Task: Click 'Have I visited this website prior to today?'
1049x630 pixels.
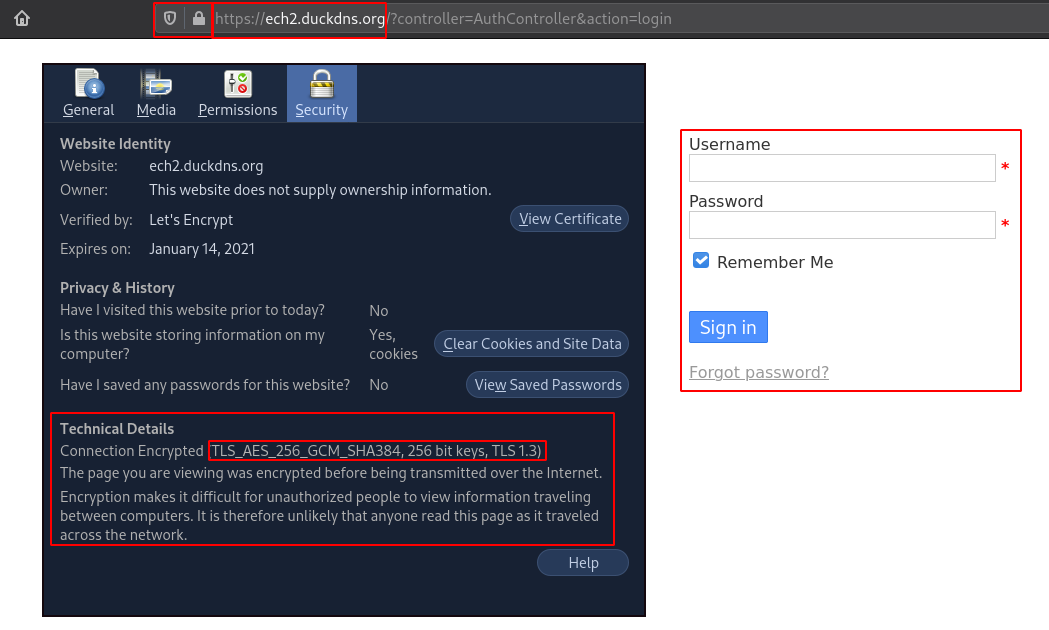Action: click(193, 310)
